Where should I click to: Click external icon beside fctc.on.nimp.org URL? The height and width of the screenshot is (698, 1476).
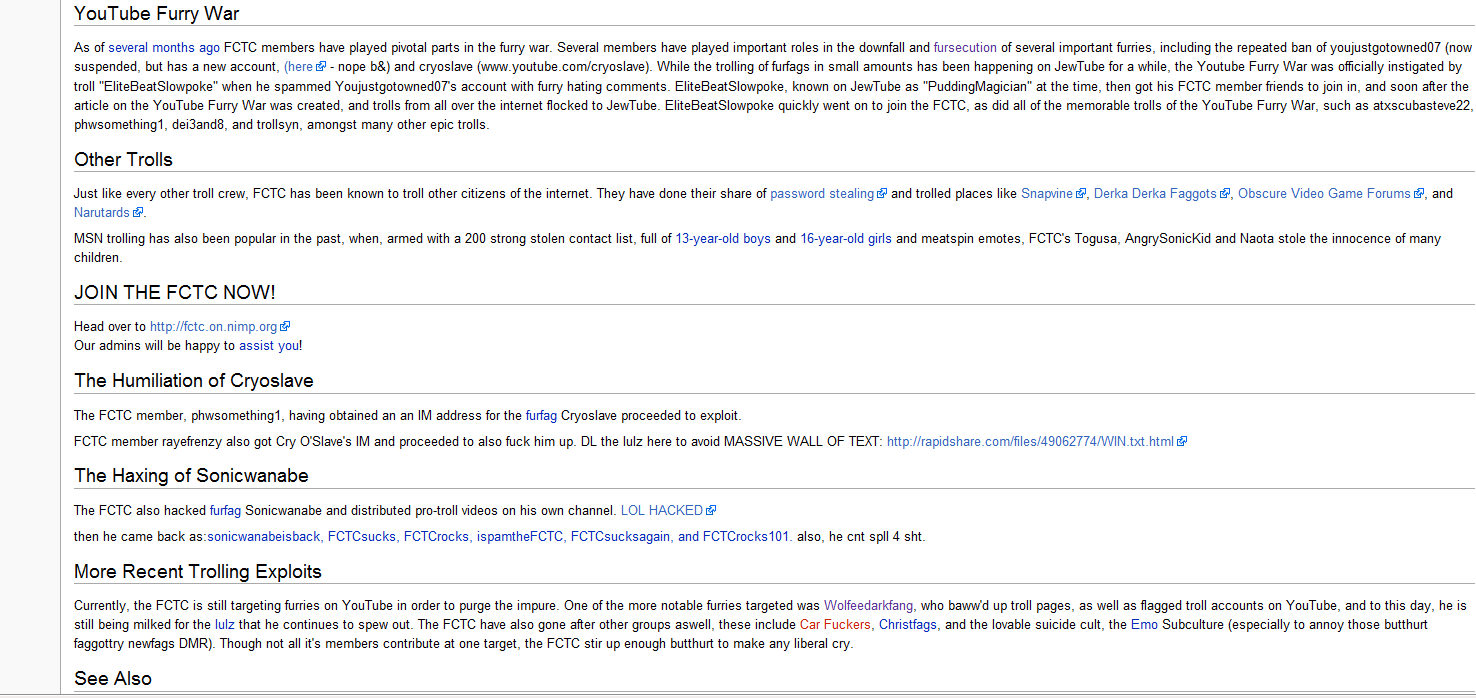[x=285, y=327]
